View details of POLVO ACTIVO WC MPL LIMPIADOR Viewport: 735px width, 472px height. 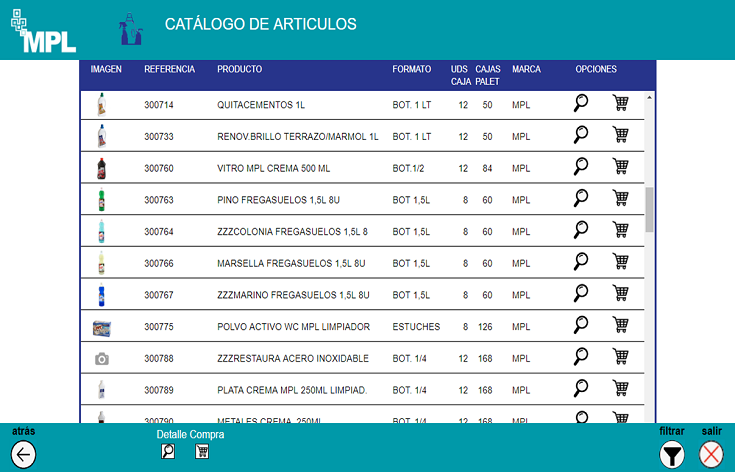click(581, 325)
